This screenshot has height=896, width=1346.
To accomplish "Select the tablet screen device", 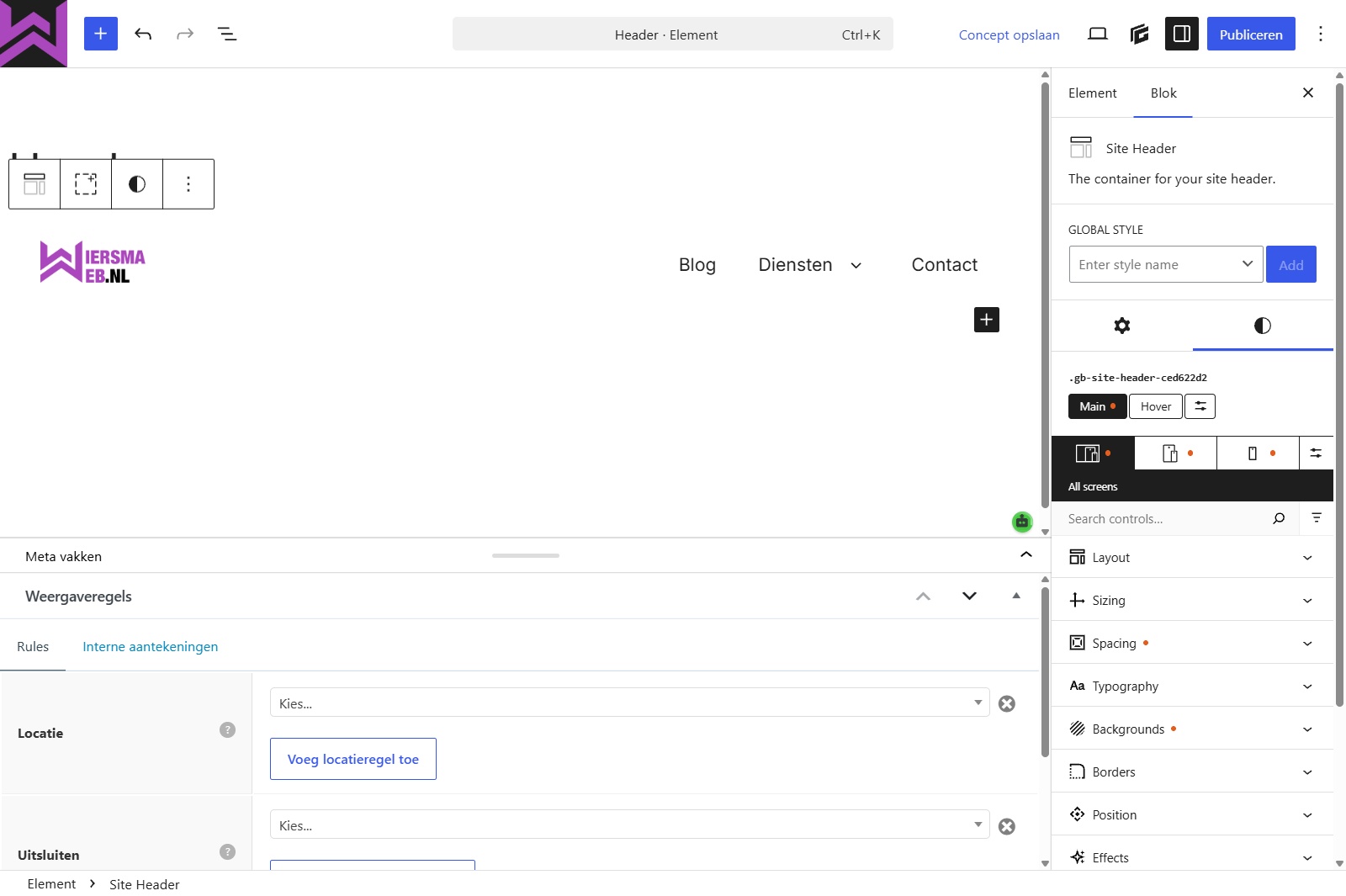I will tap(1175, 453).
